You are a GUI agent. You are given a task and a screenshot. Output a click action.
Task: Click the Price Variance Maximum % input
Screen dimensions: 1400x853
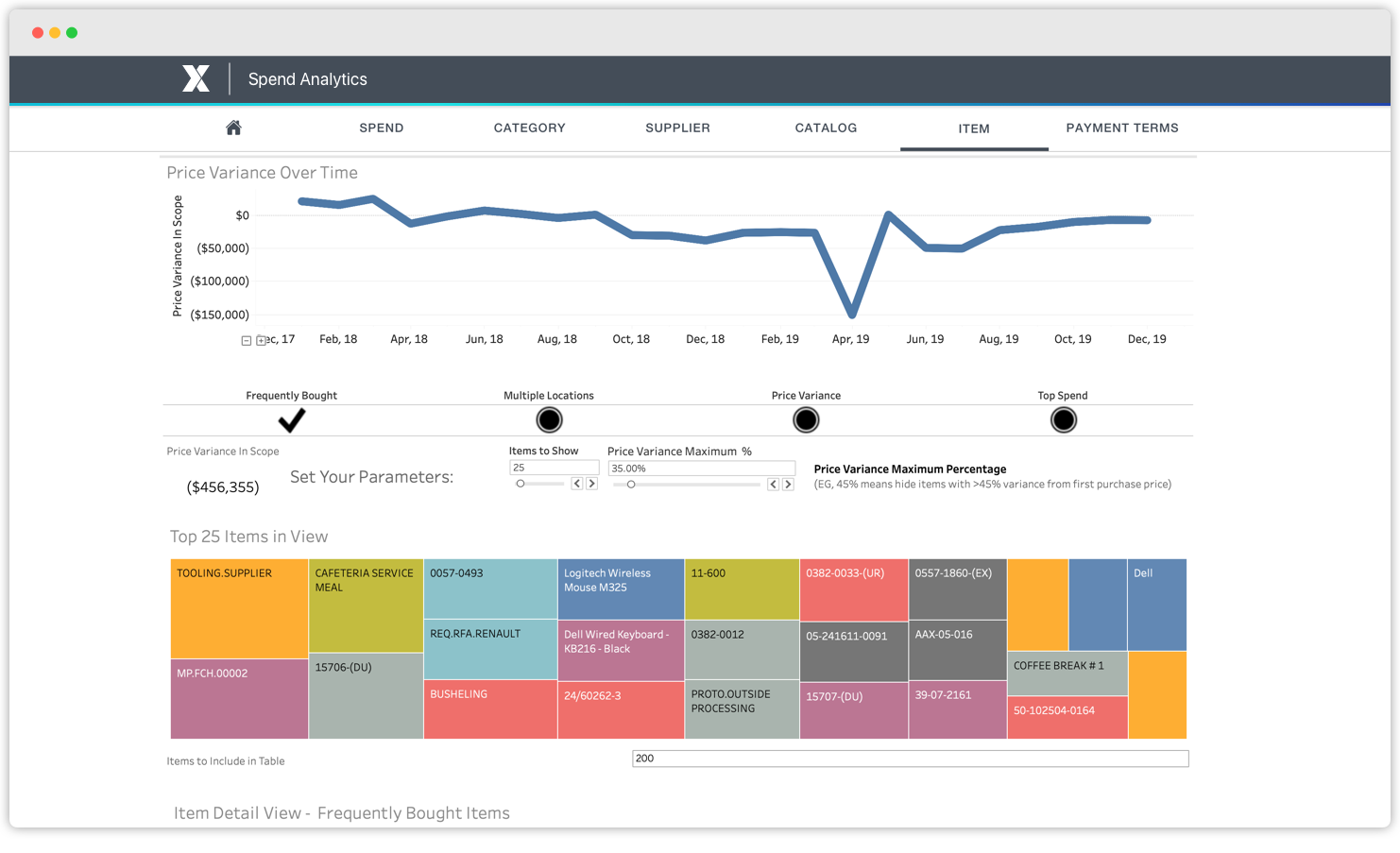702,469
